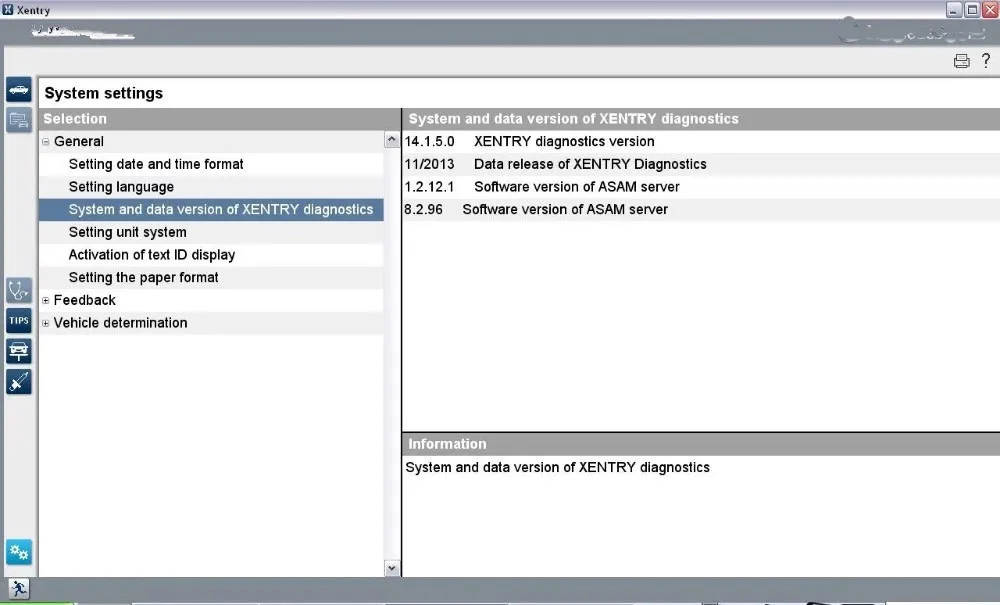Select System and data version of XENTRY diagnostics
The image size is (1000, 605).
[x=211, y=209]
